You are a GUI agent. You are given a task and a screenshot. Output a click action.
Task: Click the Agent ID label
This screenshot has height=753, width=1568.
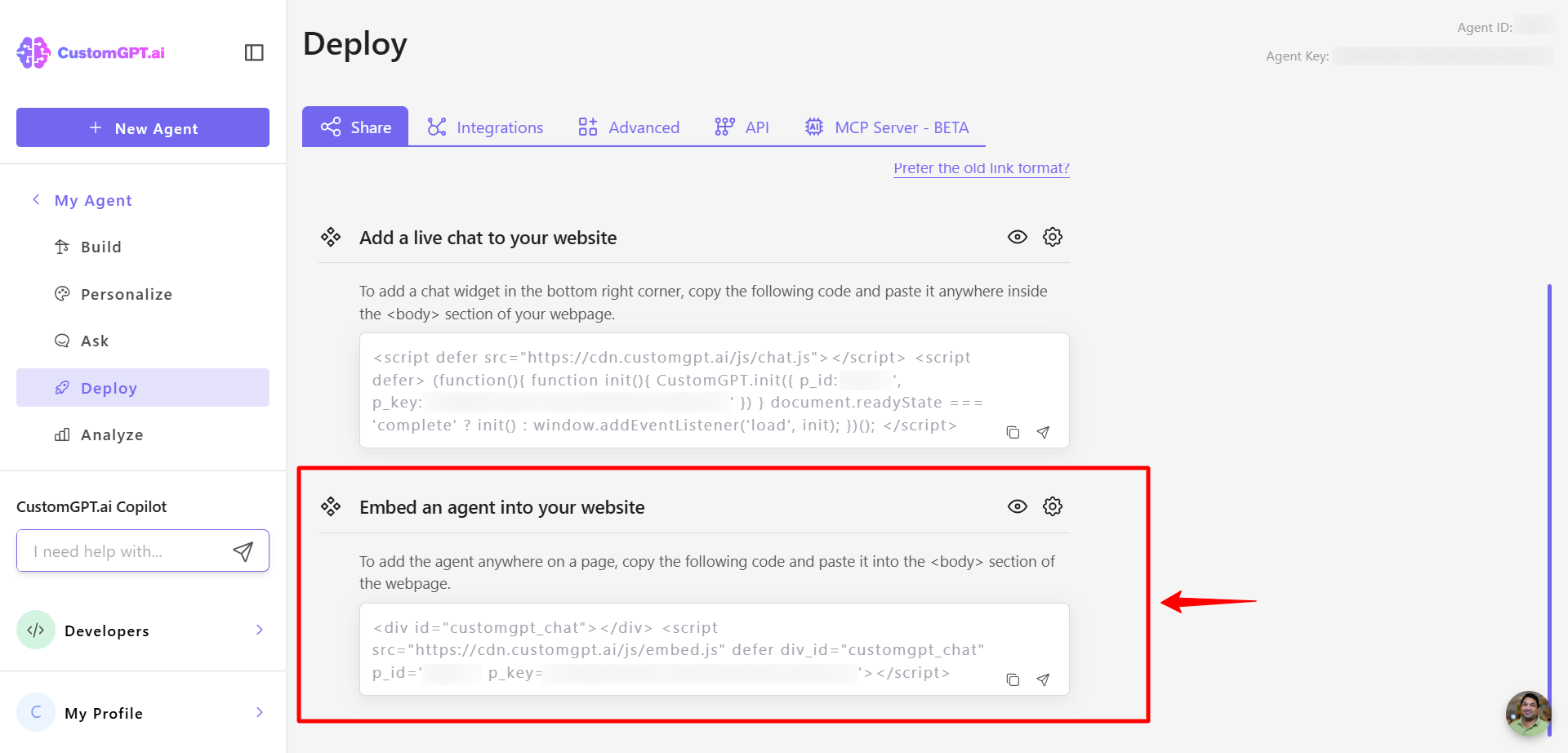1485,27
